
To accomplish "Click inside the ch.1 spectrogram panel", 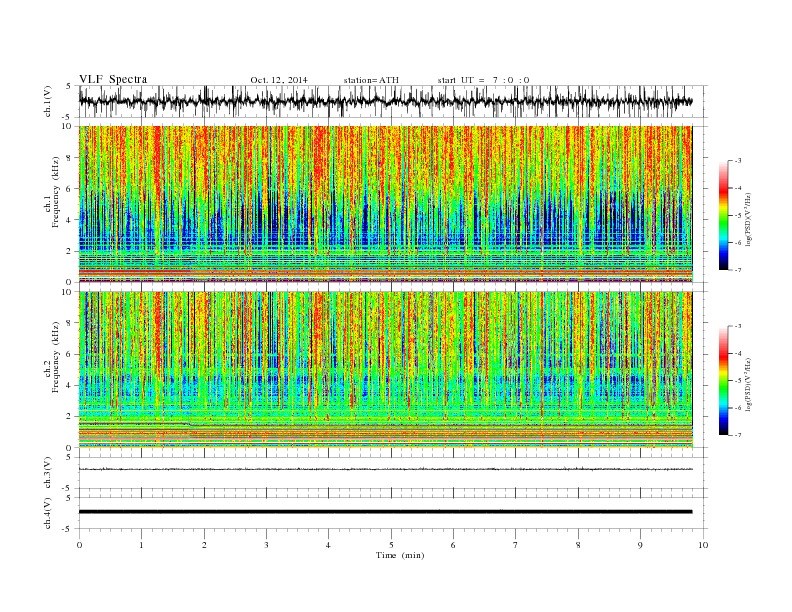I will [x=385, y=204].
